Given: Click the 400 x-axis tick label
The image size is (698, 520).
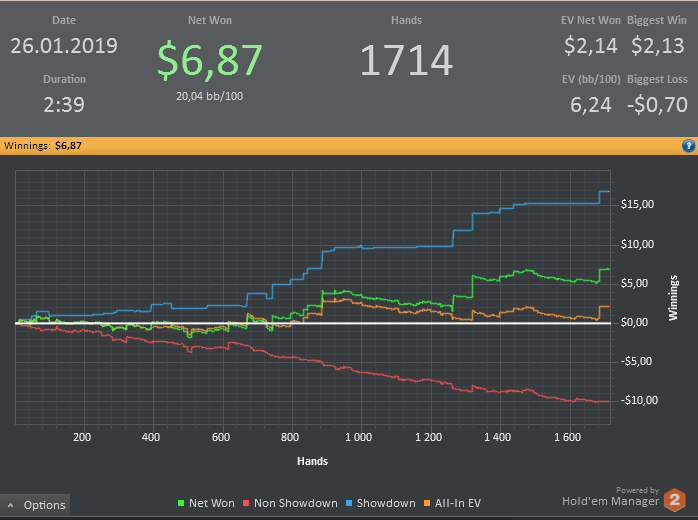Looking at the screenshot, I should tap(151, 437).
